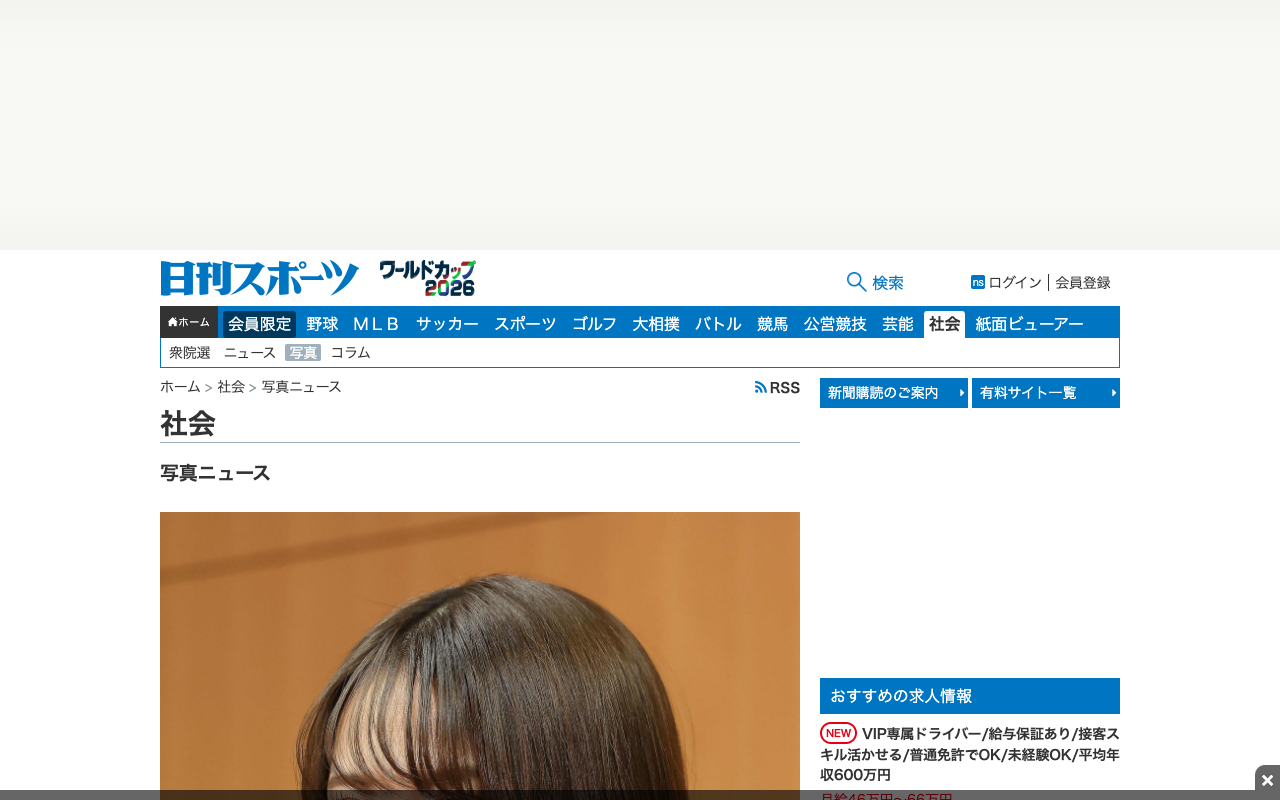Click the Nikkan Sports logo
1280x800 pixels.
point(259,278)
